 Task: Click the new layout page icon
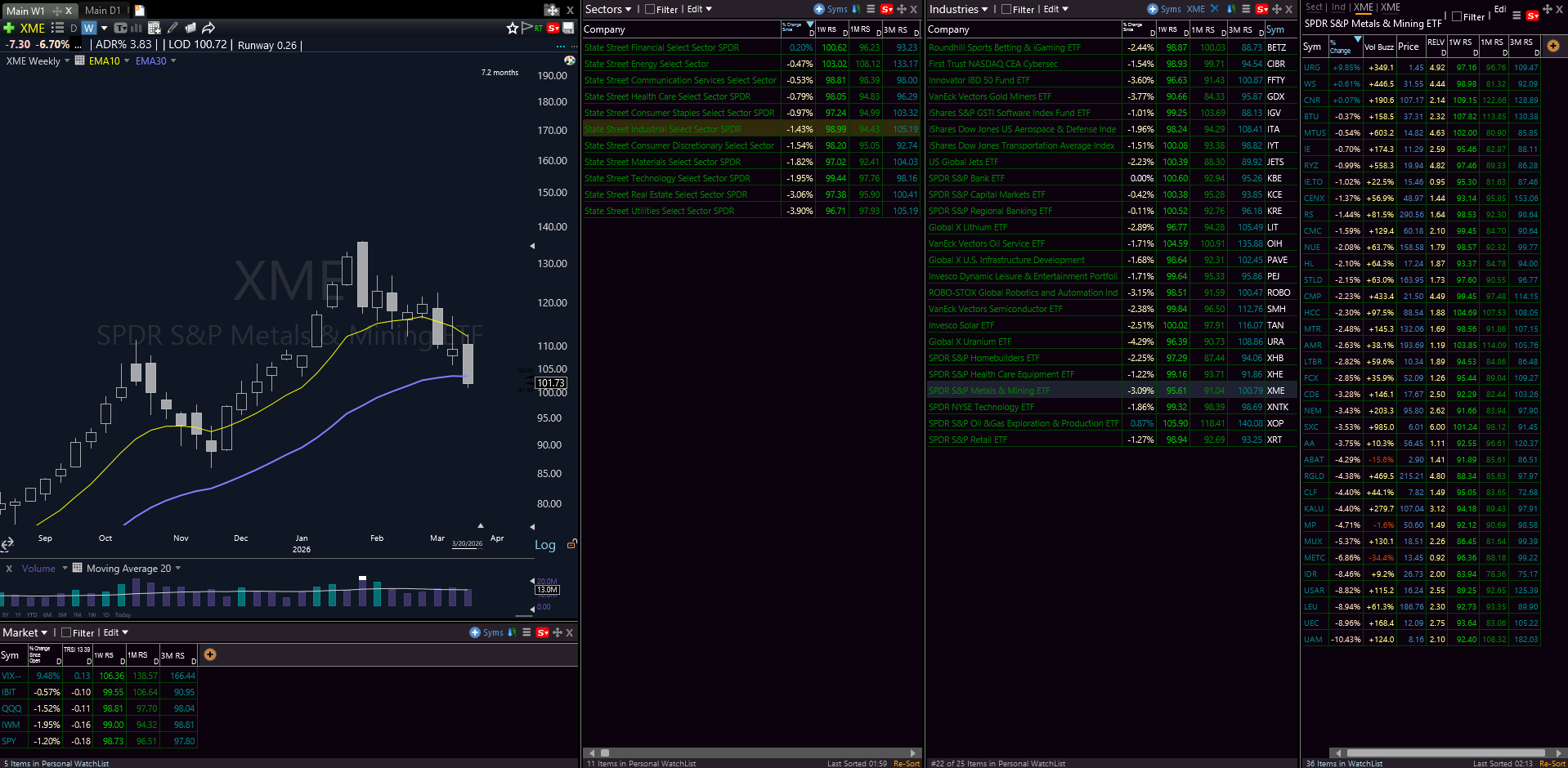click(x=140, y=11)
